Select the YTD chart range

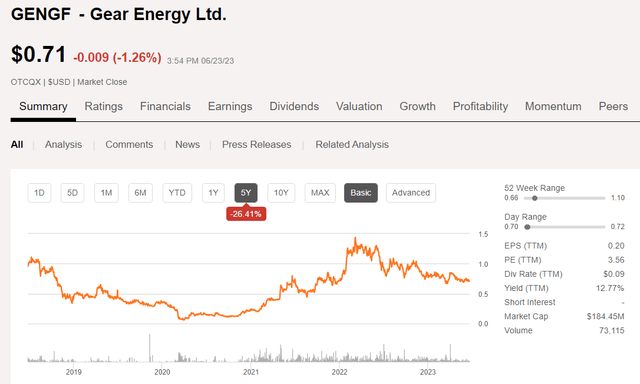177,193
